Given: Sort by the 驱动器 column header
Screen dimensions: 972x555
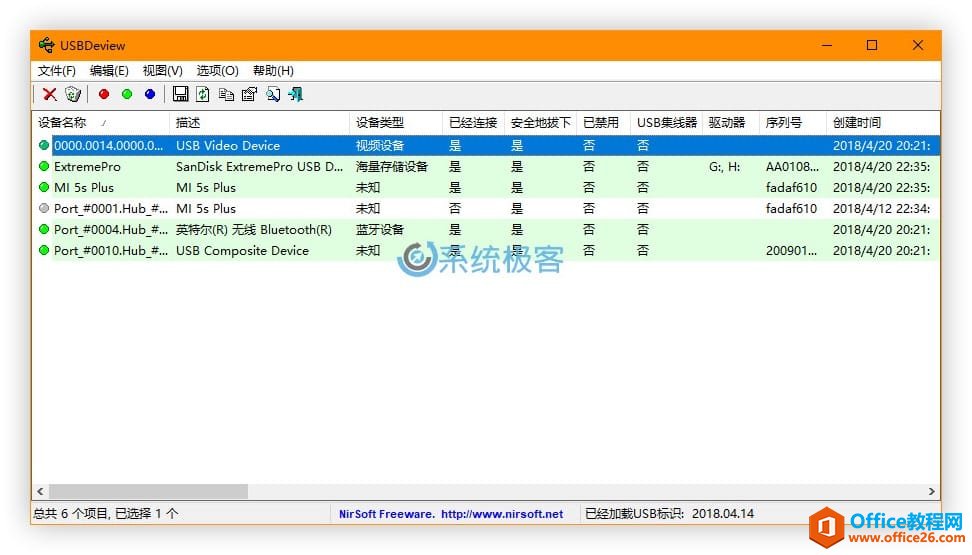Looking at the screenshot, I should click(x=731, y=123).
